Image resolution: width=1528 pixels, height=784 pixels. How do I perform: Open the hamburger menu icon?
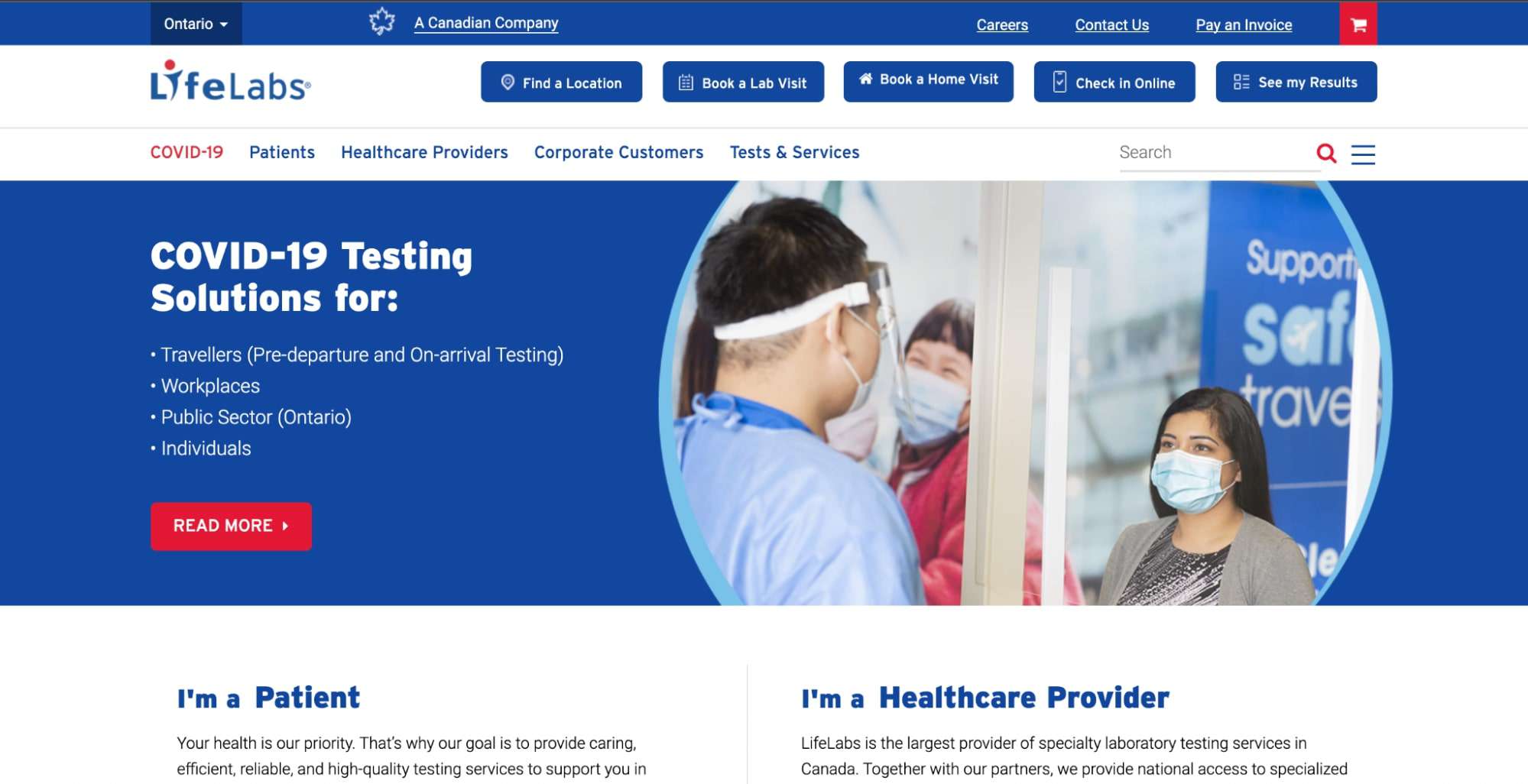[x=1363, y=154]
